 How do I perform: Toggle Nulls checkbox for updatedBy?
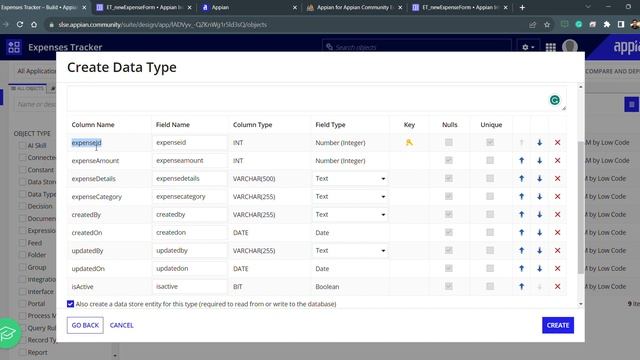pos(449,250)
